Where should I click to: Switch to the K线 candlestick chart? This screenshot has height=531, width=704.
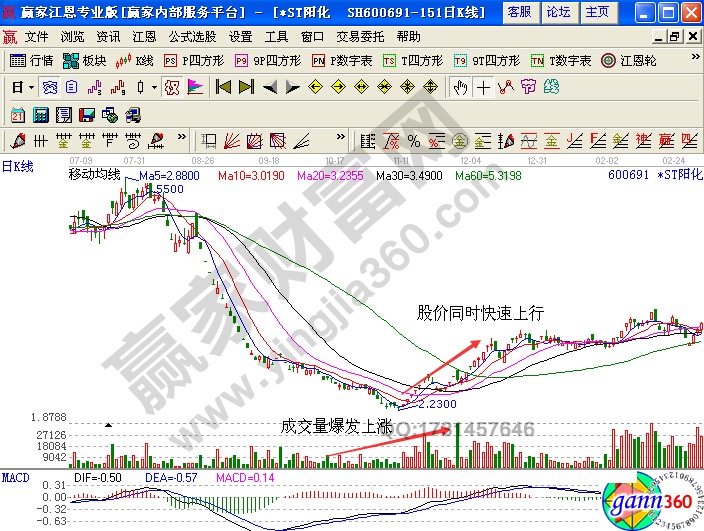pos(134,61)
